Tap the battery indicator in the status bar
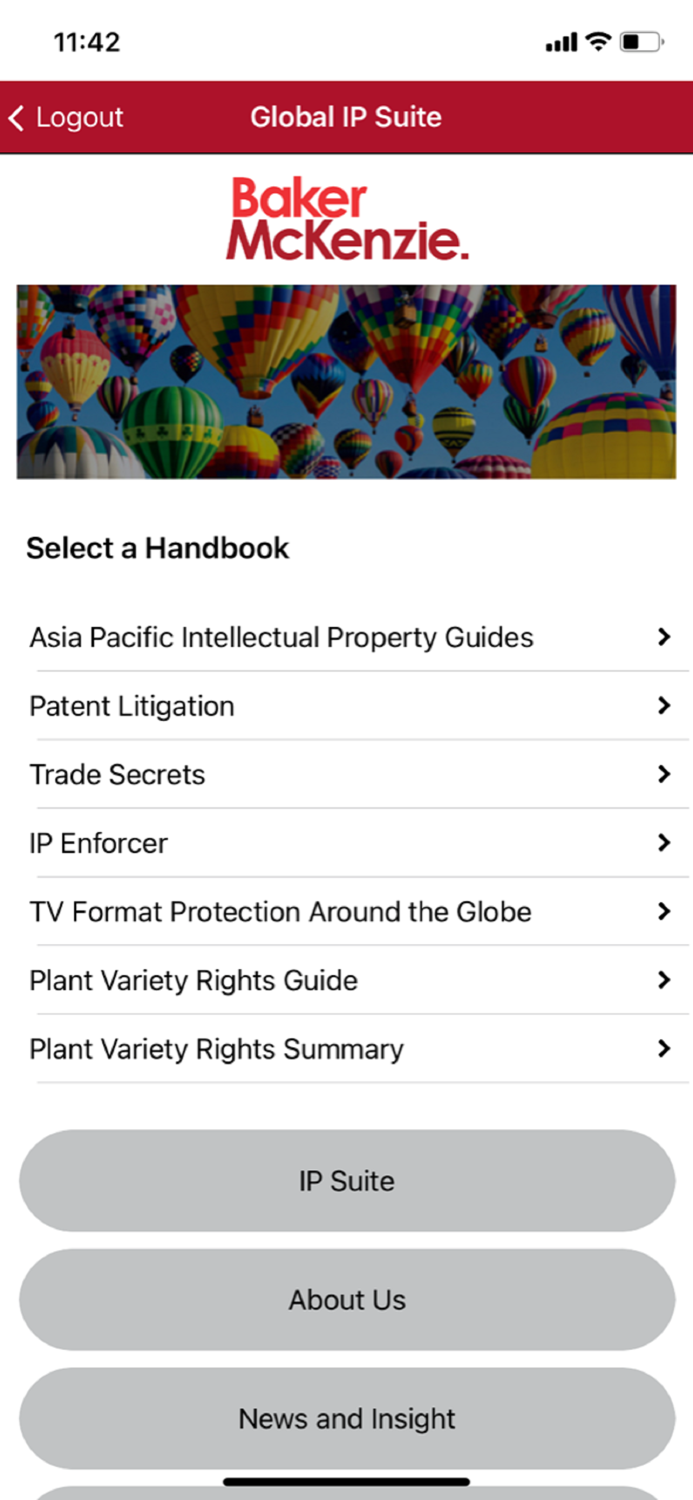The height and width of the screenshot is (1500, 693). [639, 42]
